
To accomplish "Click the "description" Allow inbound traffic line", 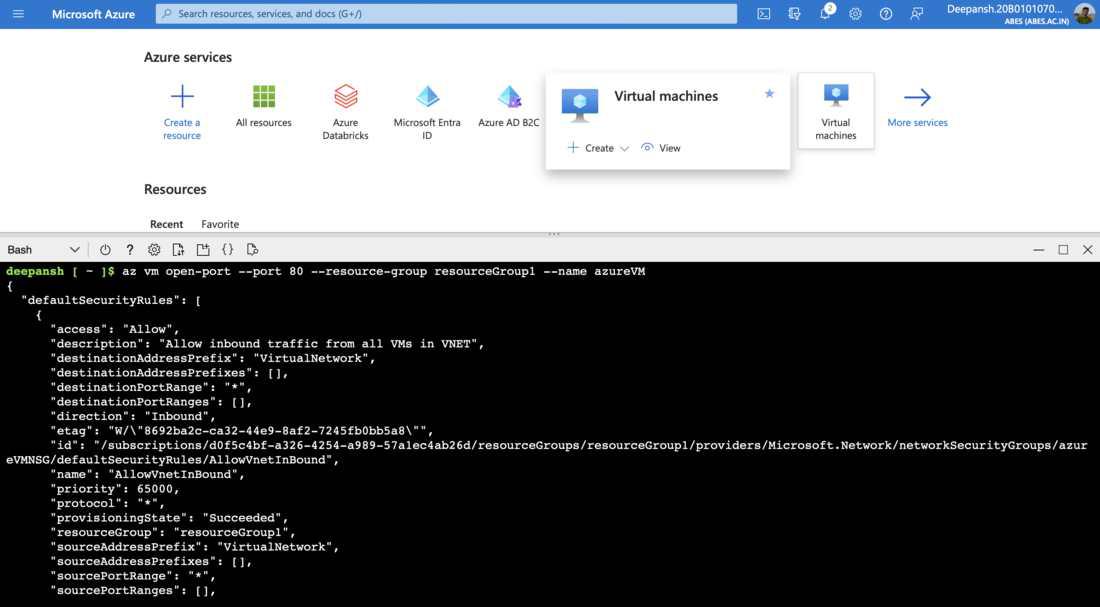I will [267, 344].
